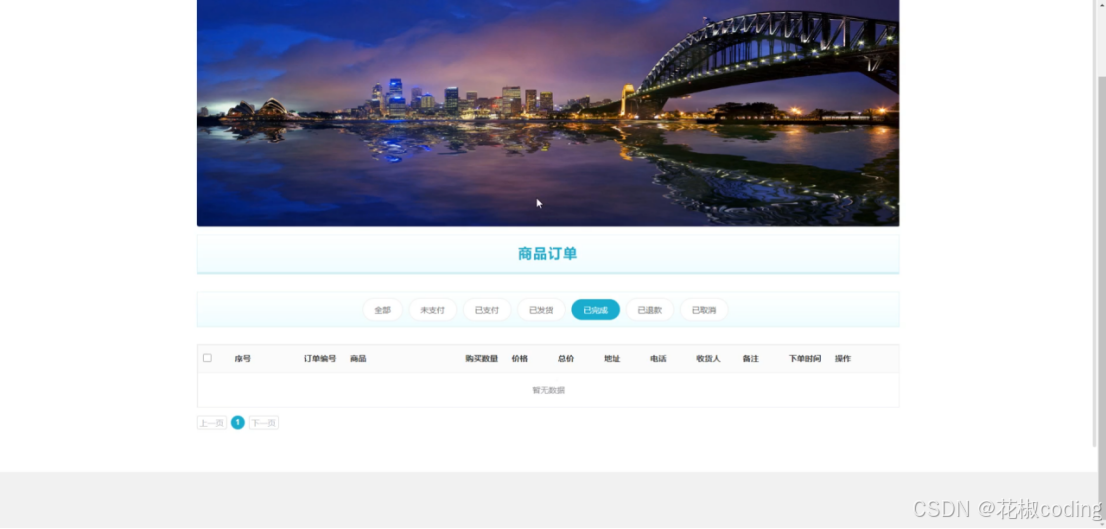Click the 地址 column header
Screen dimensions: 1106x529
612,359
